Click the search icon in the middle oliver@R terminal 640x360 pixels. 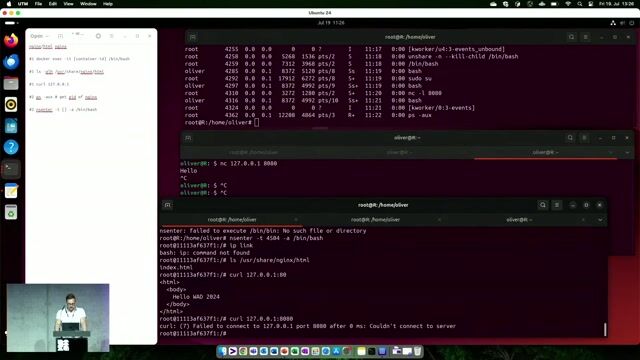pyautogui.click(x=570, y=138)
